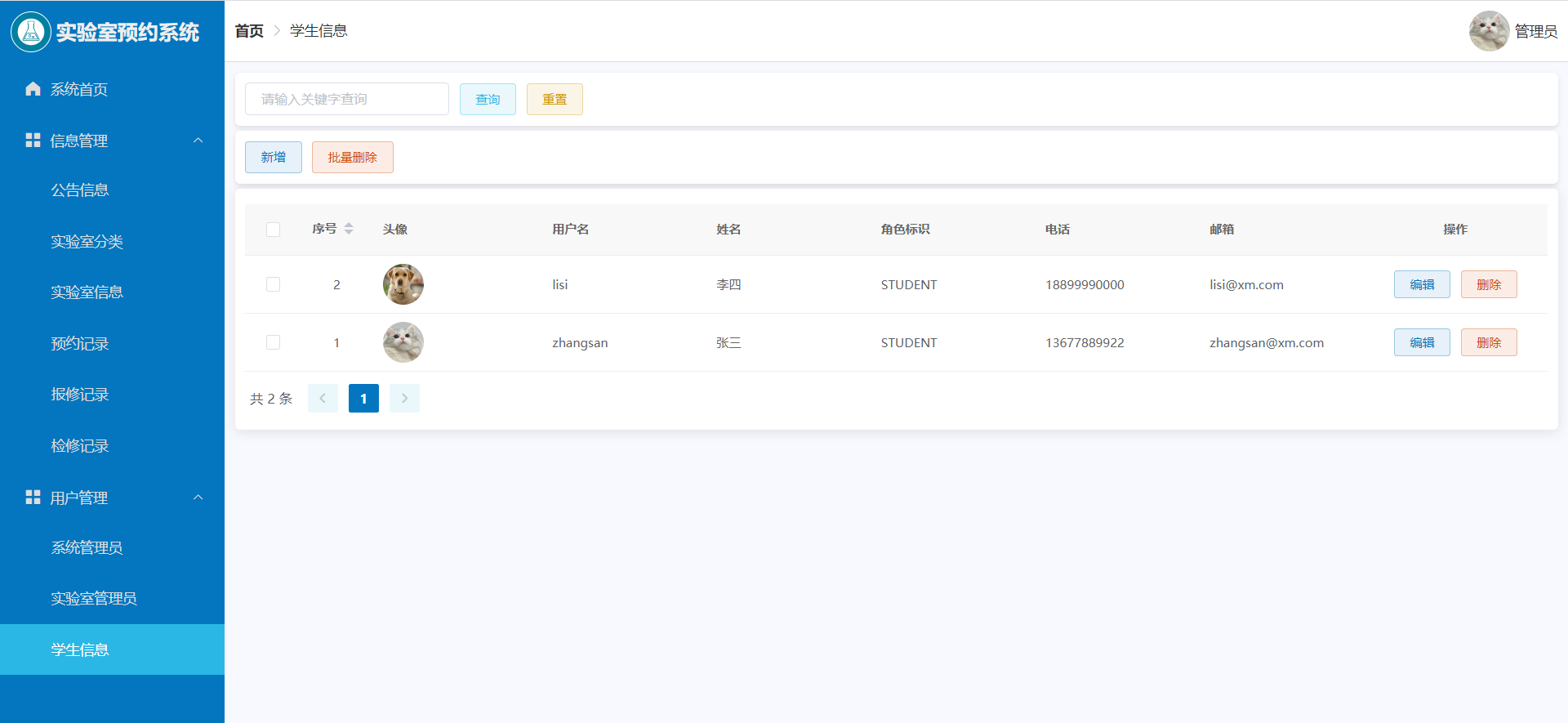Click the grid icon beside 用户管理

click(33, 498)
